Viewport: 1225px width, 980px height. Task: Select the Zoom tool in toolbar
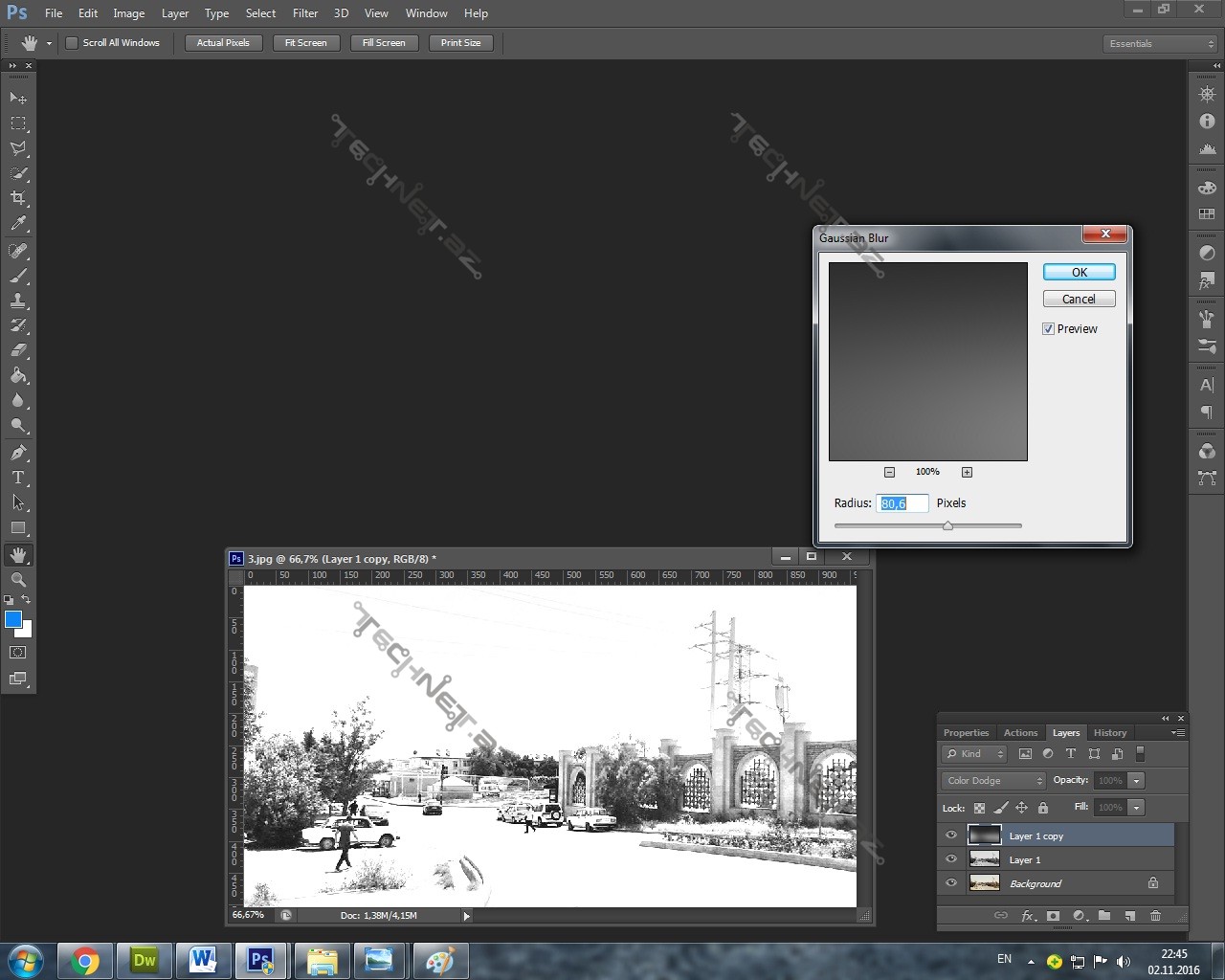18,580
